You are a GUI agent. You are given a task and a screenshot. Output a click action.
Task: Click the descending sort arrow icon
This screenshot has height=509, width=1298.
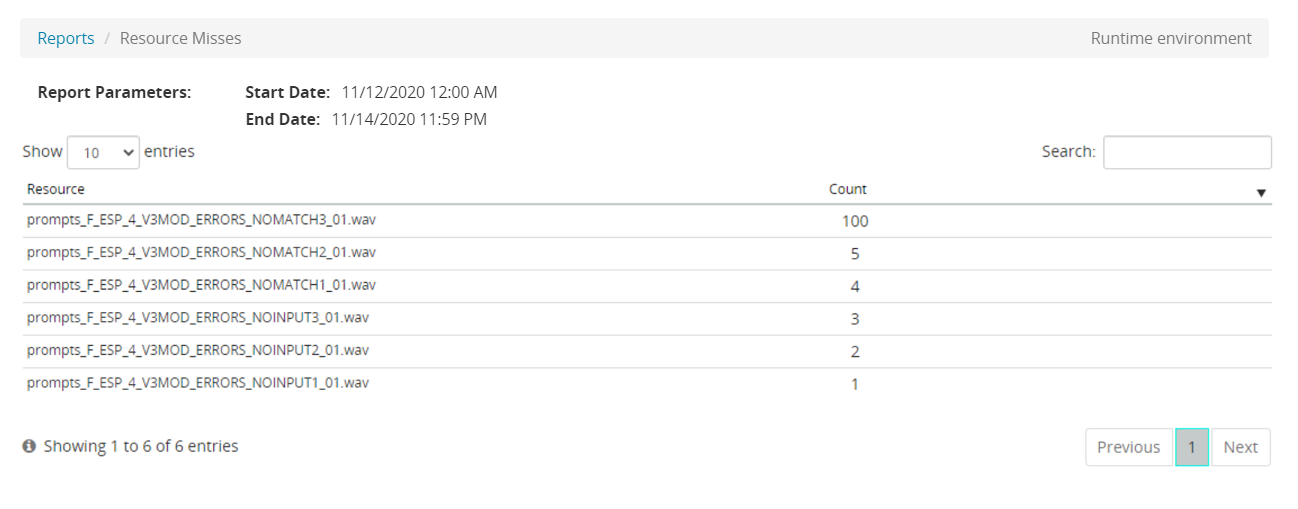coord(1261,192)
